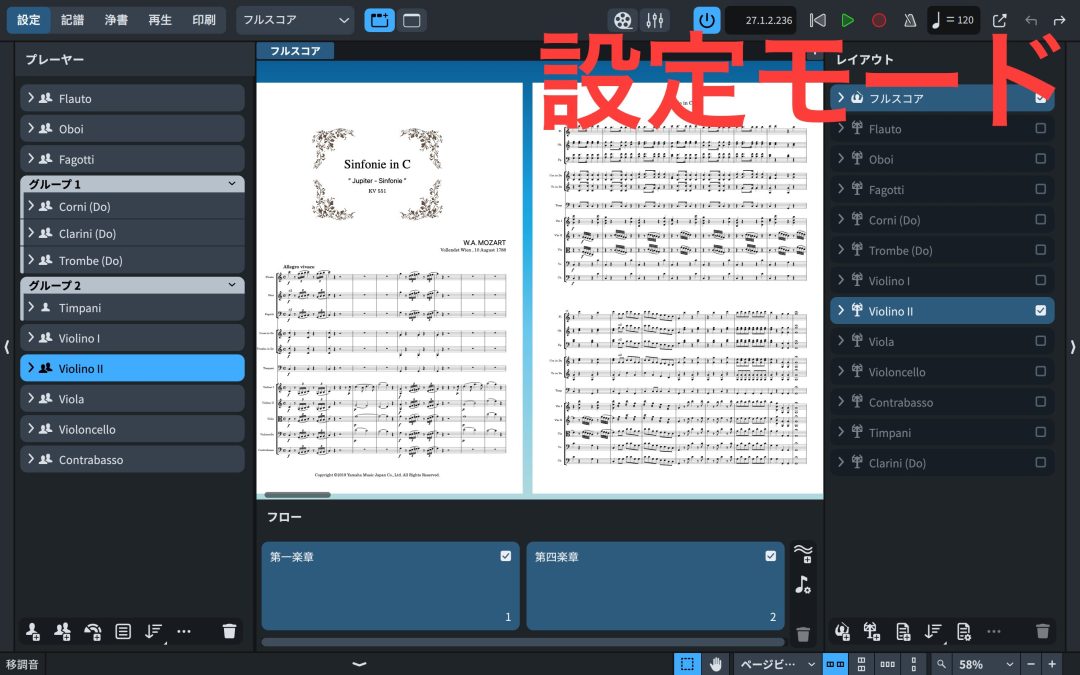Check the Viola layout checkbox
This screenshot has width=1080, height=675.
(x=1041, y=341)
